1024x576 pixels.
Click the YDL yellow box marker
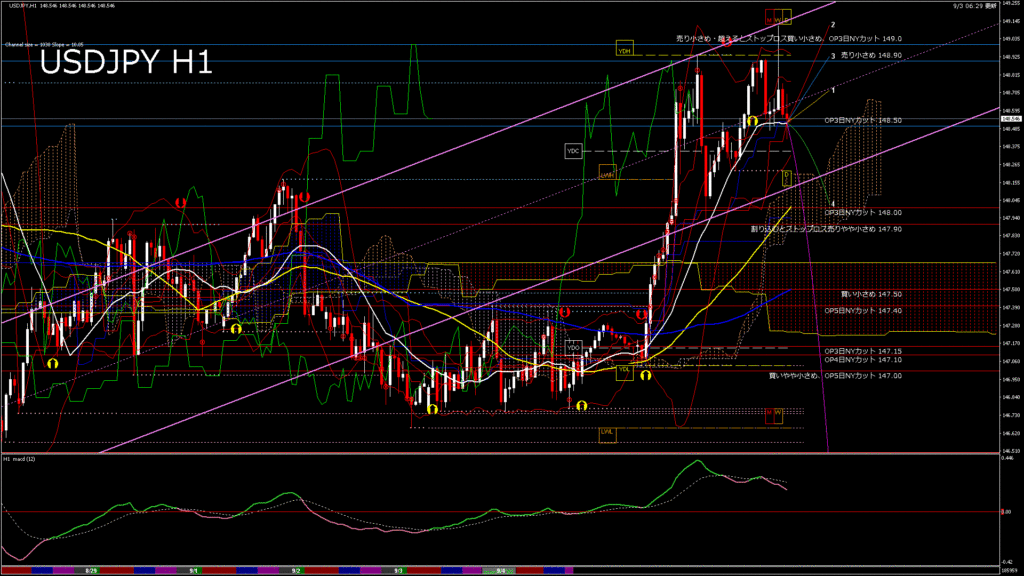(x=624, y=369)
